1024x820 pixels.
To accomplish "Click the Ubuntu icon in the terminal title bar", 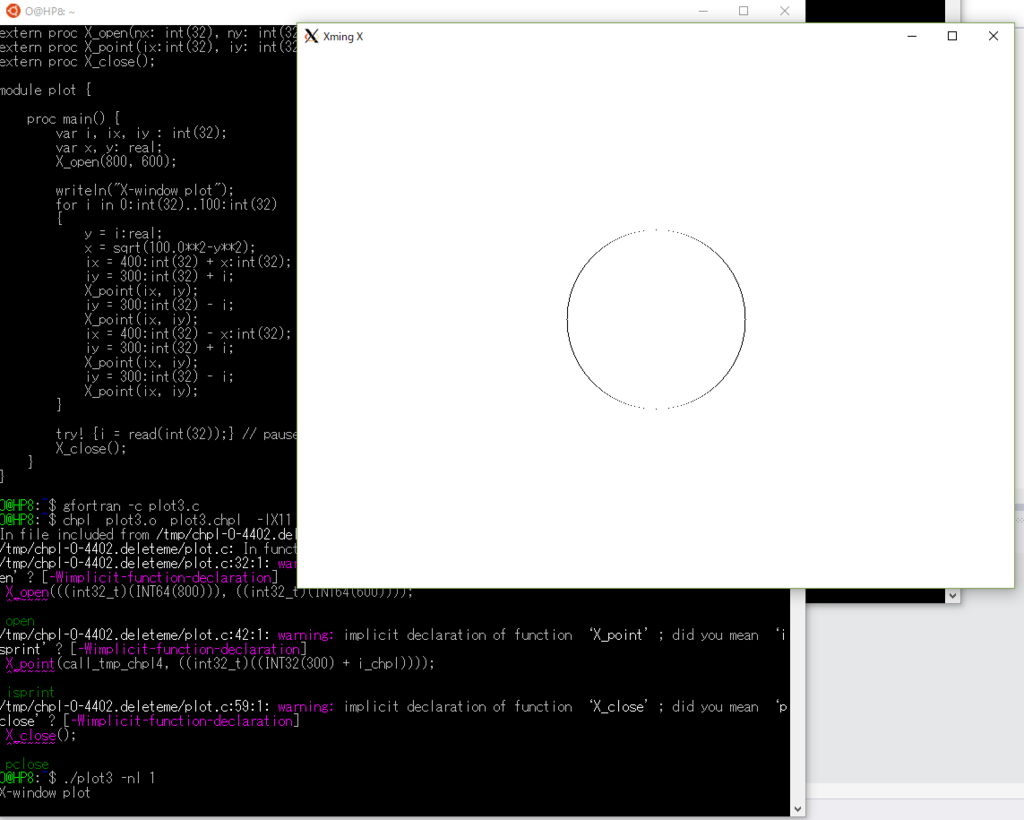I will coord(10,11).
